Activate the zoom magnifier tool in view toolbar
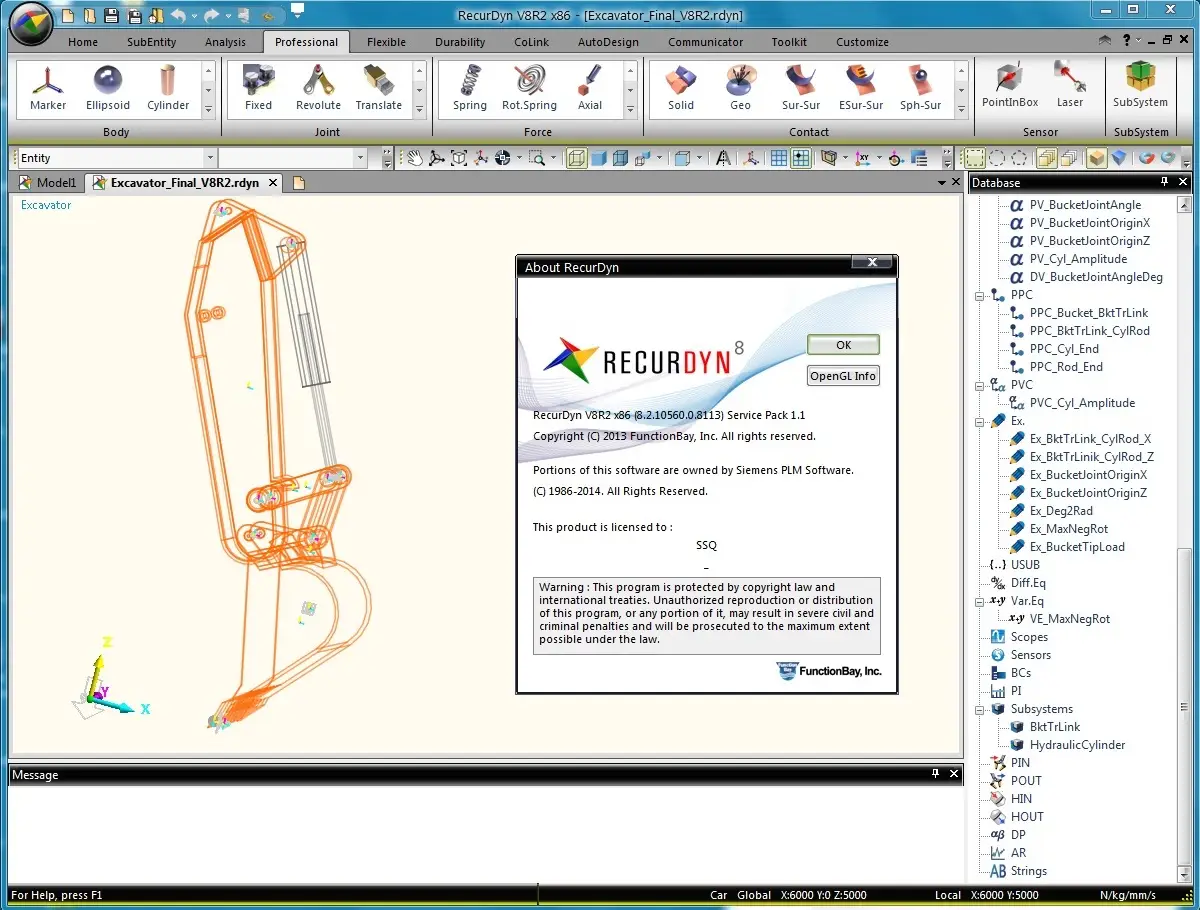Image resolution: width=1200 pixels, height=910 pixels. [537, 158]
